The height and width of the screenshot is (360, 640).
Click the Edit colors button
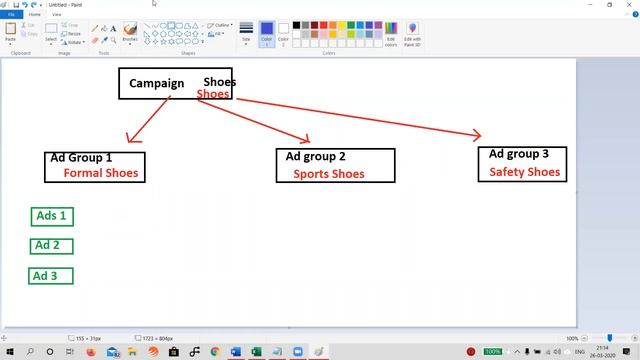[x=391, y=34]
